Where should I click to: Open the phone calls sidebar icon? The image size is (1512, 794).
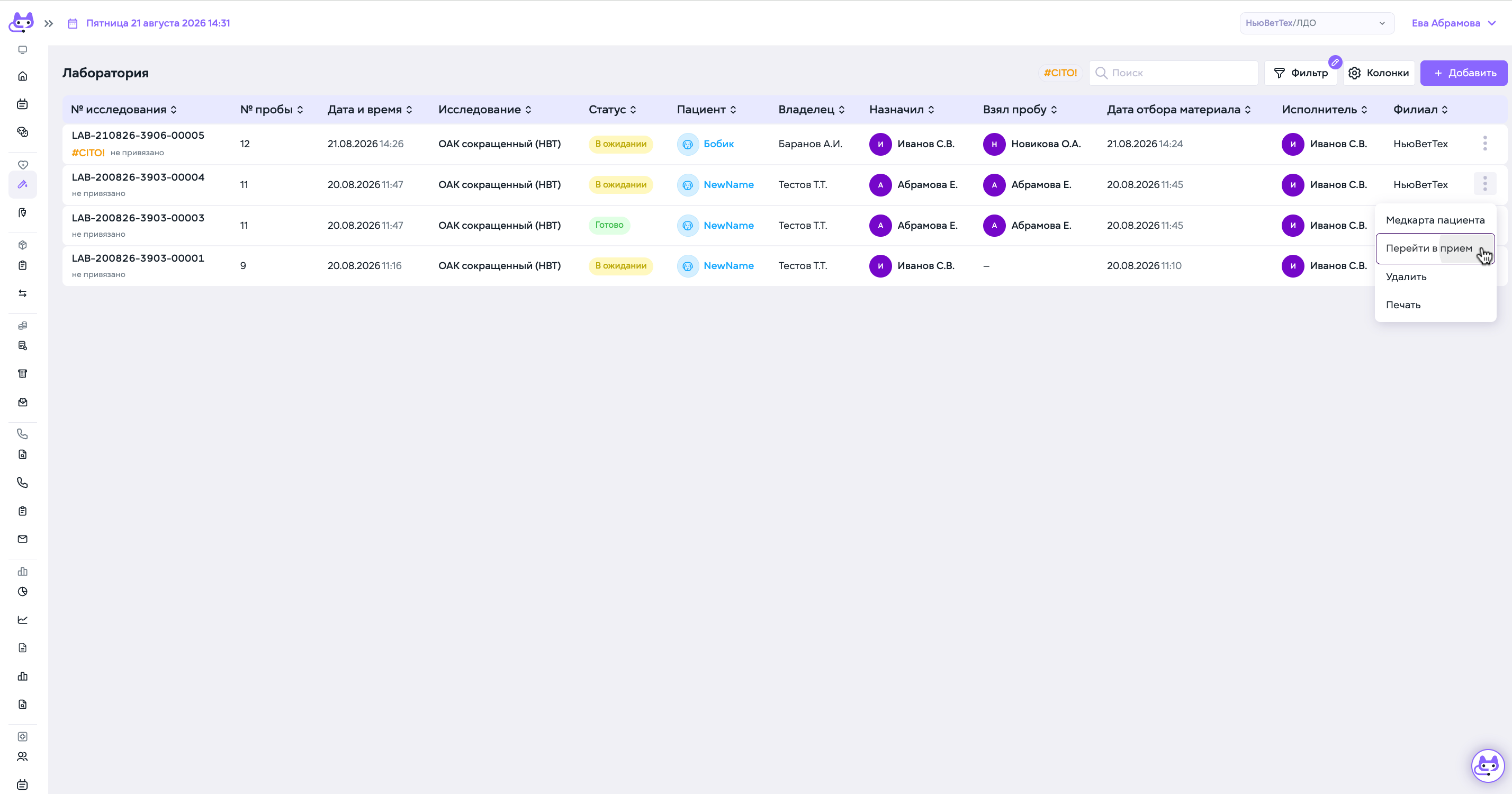[x=22, y=482]
